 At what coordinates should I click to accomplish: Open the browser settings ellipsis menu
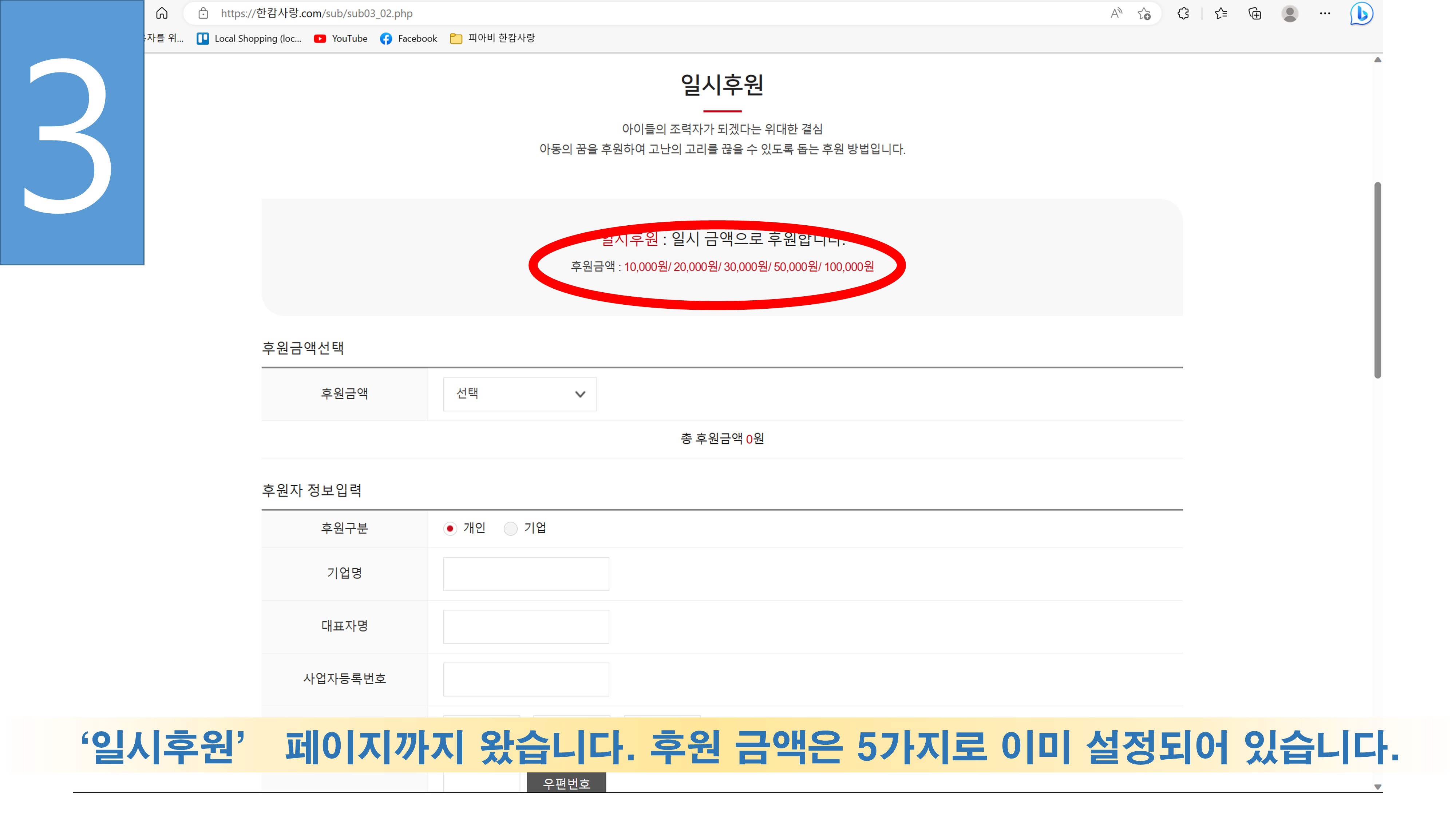click(1325, 13)
